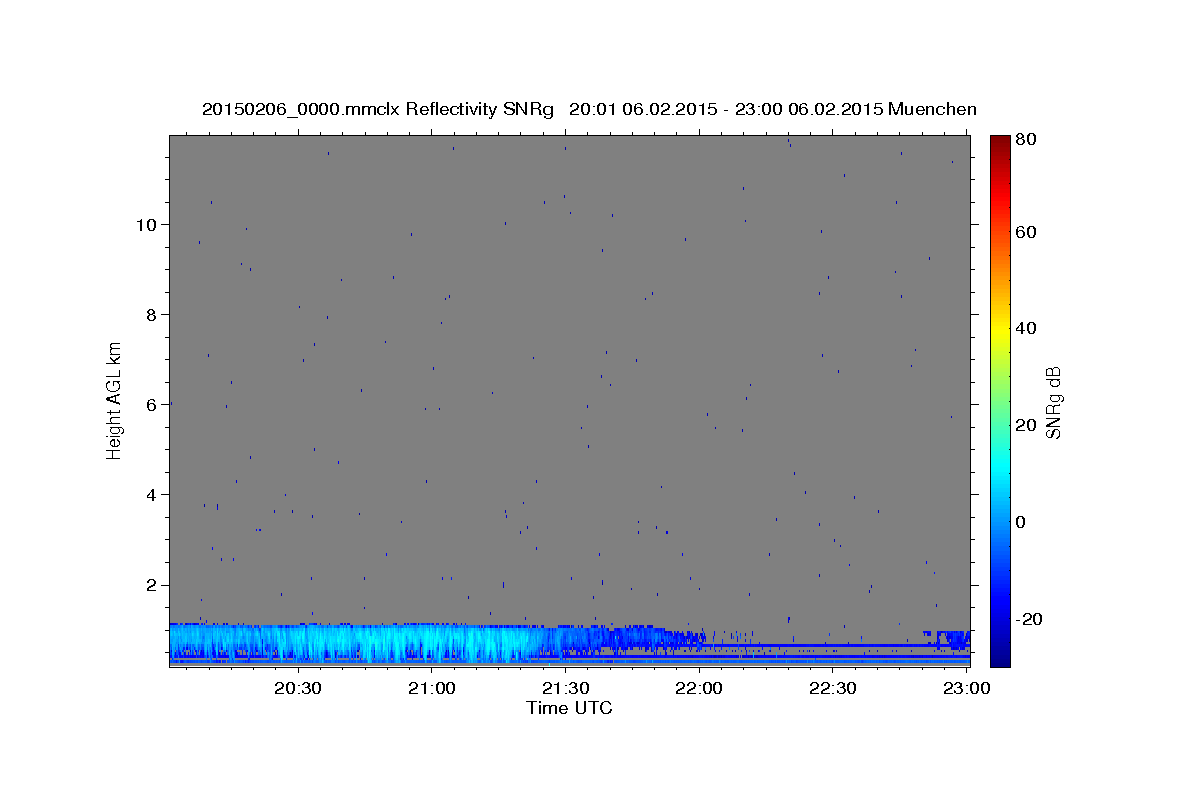
Task: Click the 'SNRg dB' colorbar label
Action: coord(1053,402)
